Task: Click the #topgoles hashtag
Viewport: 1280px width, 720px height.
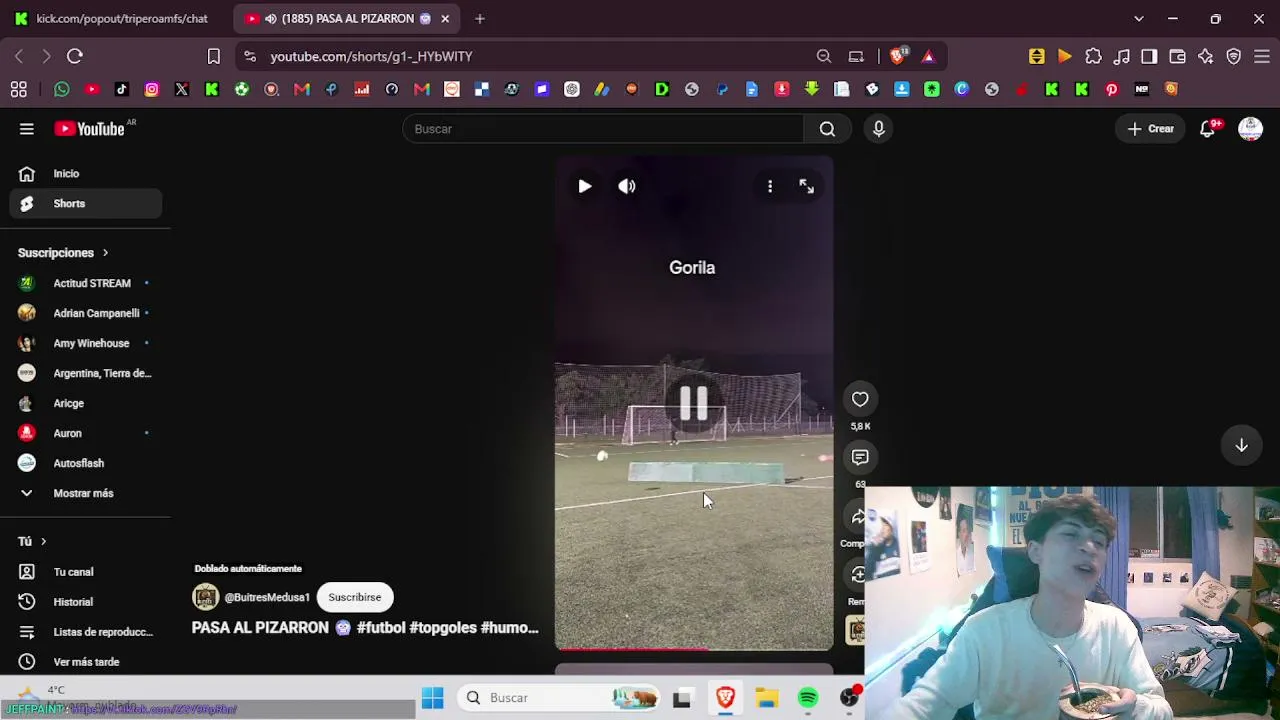Action: coord(443,628)
